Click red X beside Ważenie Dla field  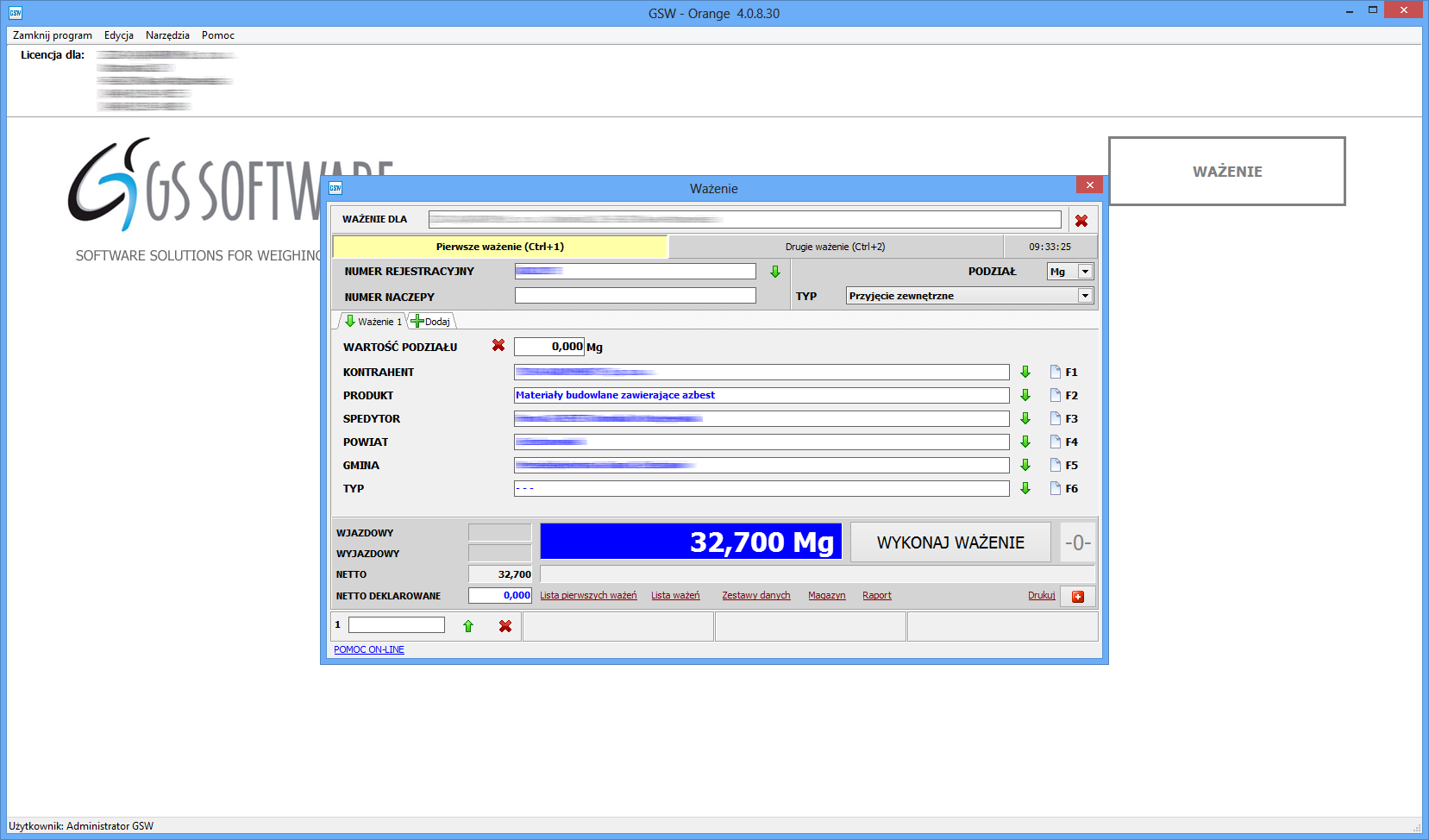[x=1081, y=221]
